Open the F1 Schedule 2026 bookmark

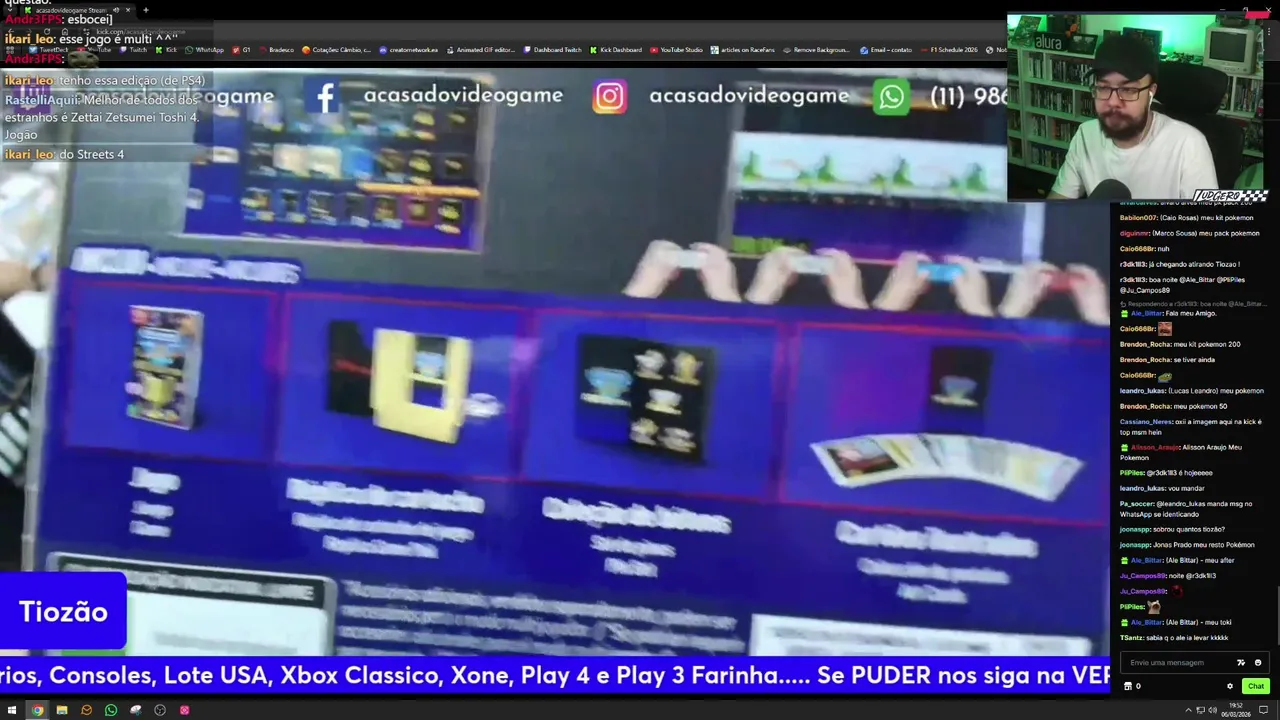(947, 50)
